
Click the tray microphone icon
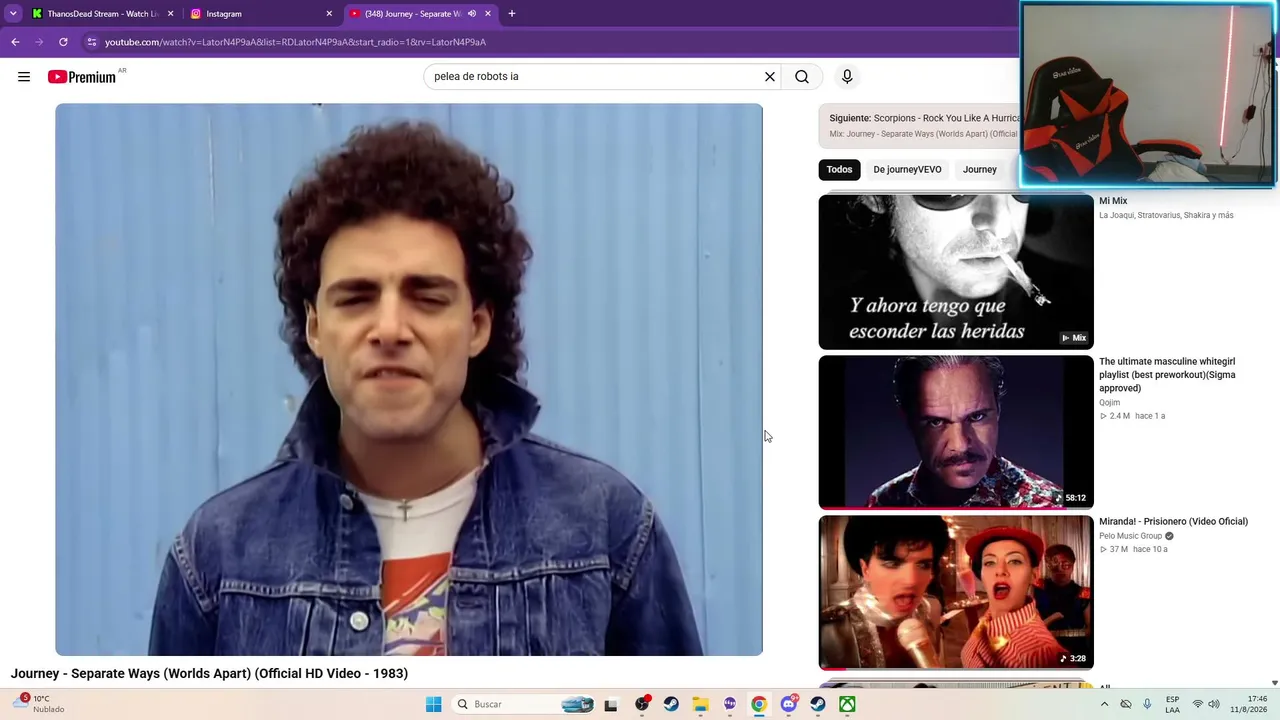pyautogui.click(x=1147, y=704)
